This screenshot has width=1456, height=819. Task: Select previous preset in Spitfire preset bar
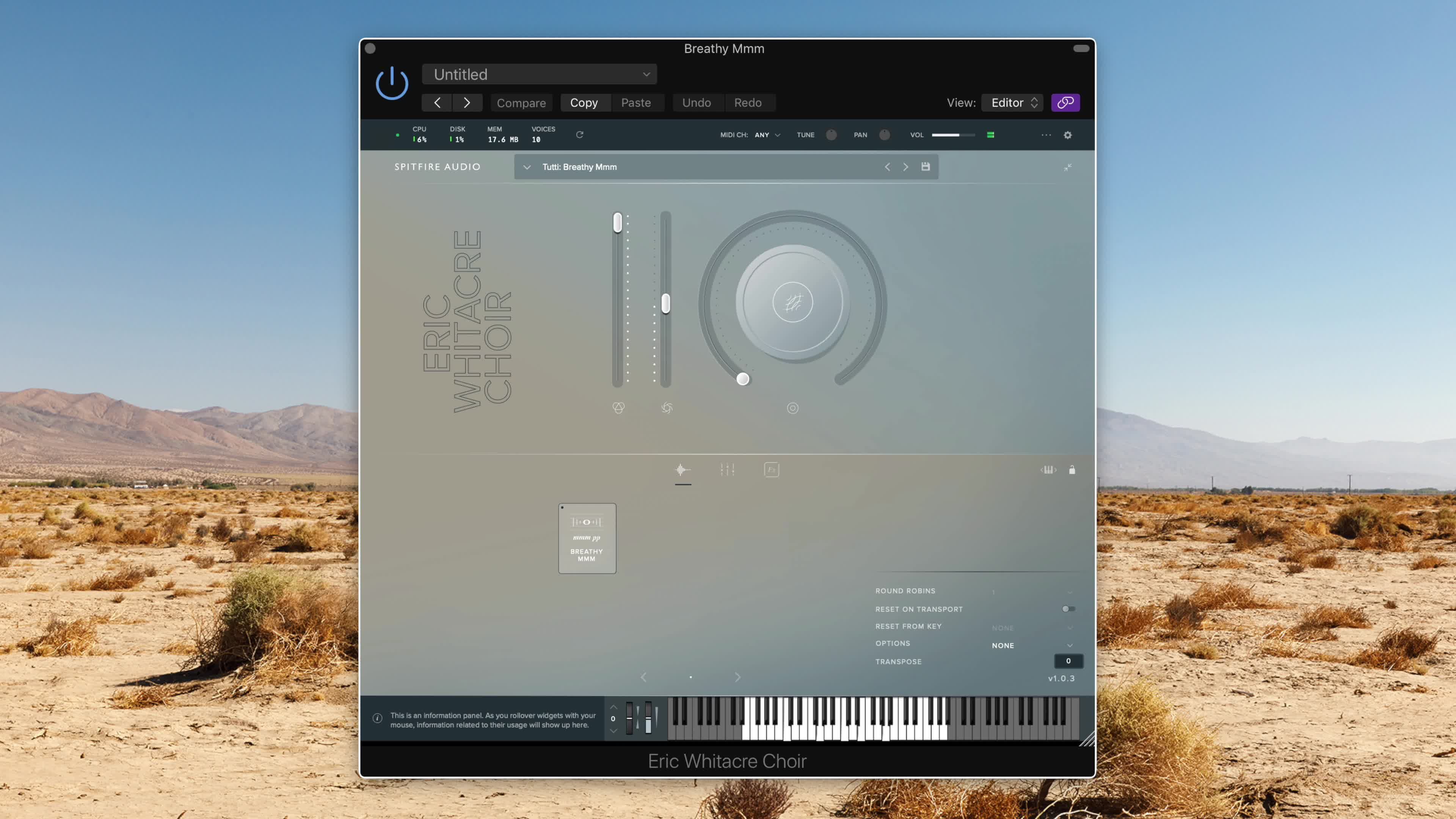tap(887, 167)
